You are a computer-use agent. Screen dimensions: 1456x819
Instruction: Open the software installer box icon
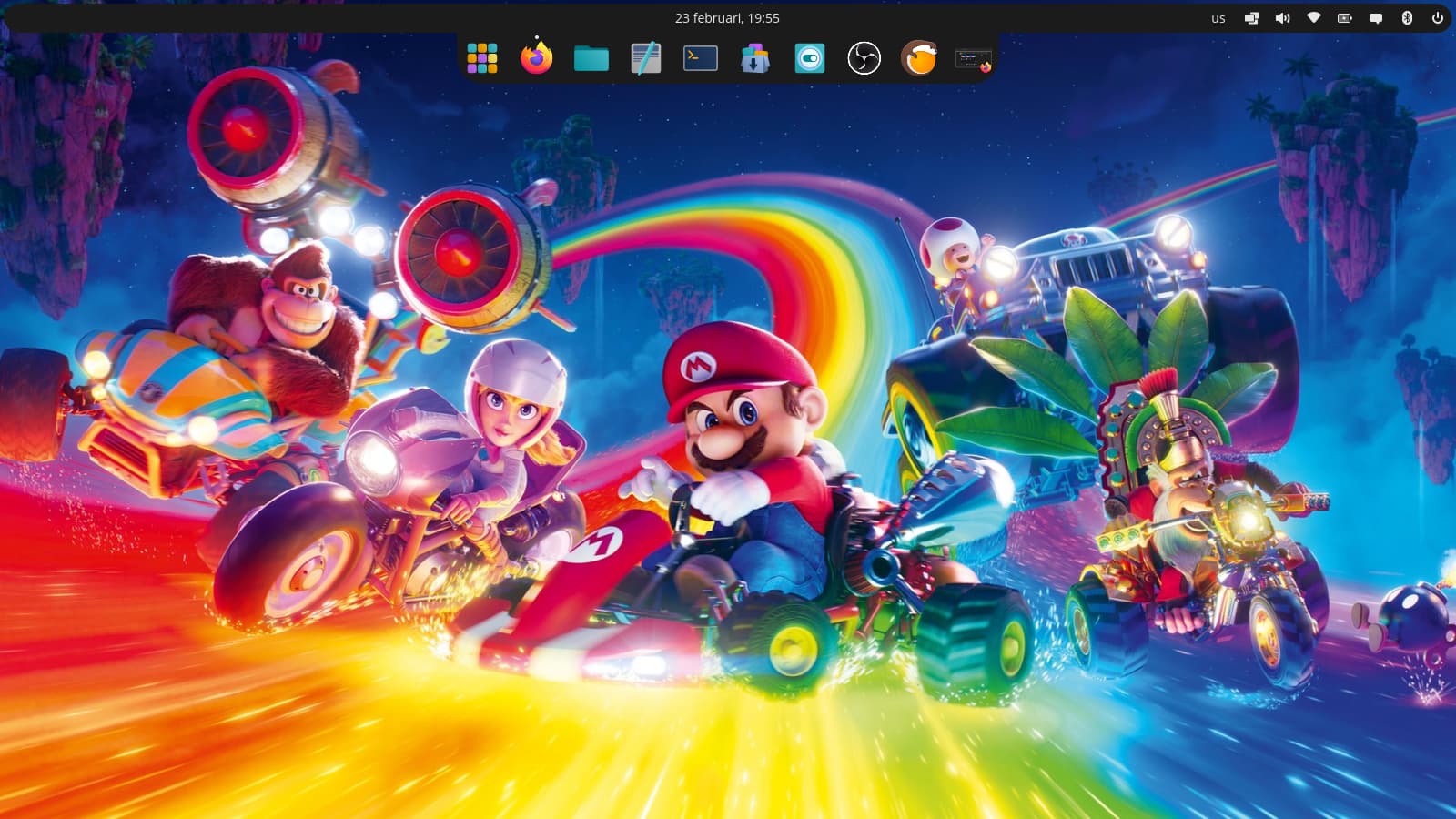pos(755,58)
